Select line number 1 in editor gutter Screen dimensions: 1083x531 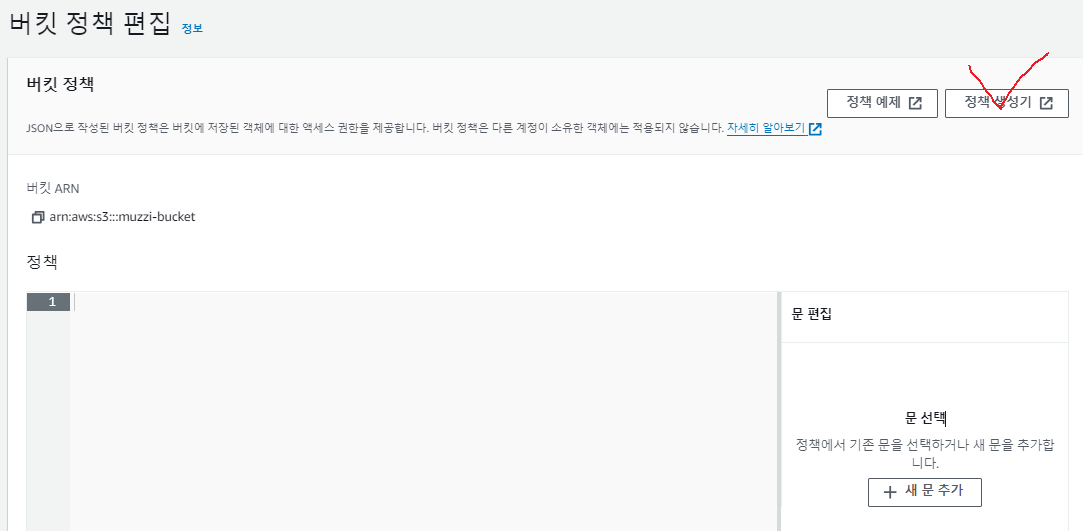pyautogui.click(x=48, y=302)
